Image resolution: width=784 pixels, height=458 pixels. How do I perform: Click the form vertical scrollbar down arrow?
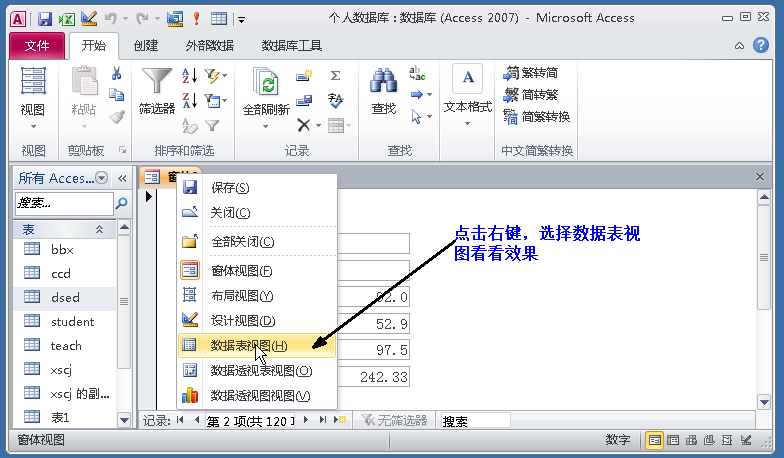point(764,402)
